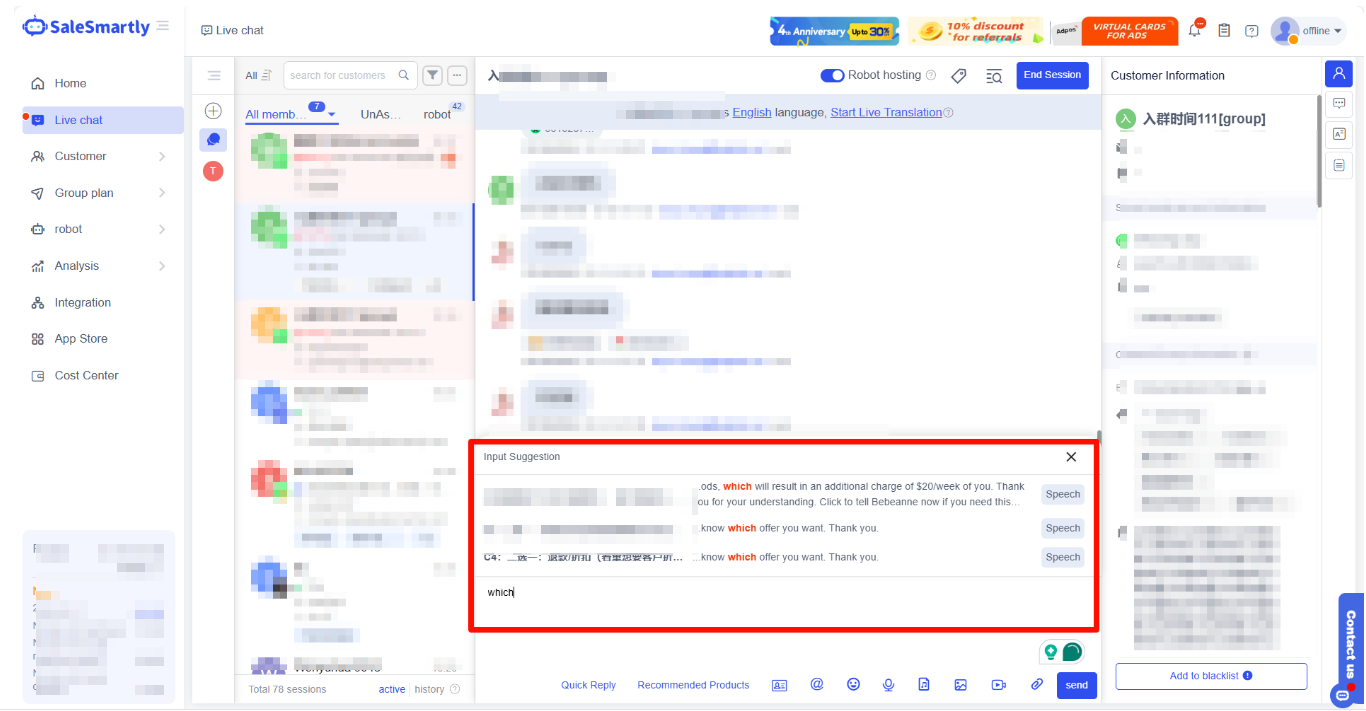Open Quick Reply
The width and height of the screenshot is (1366, 711).
pyautogui.click(x=588, y=685)
